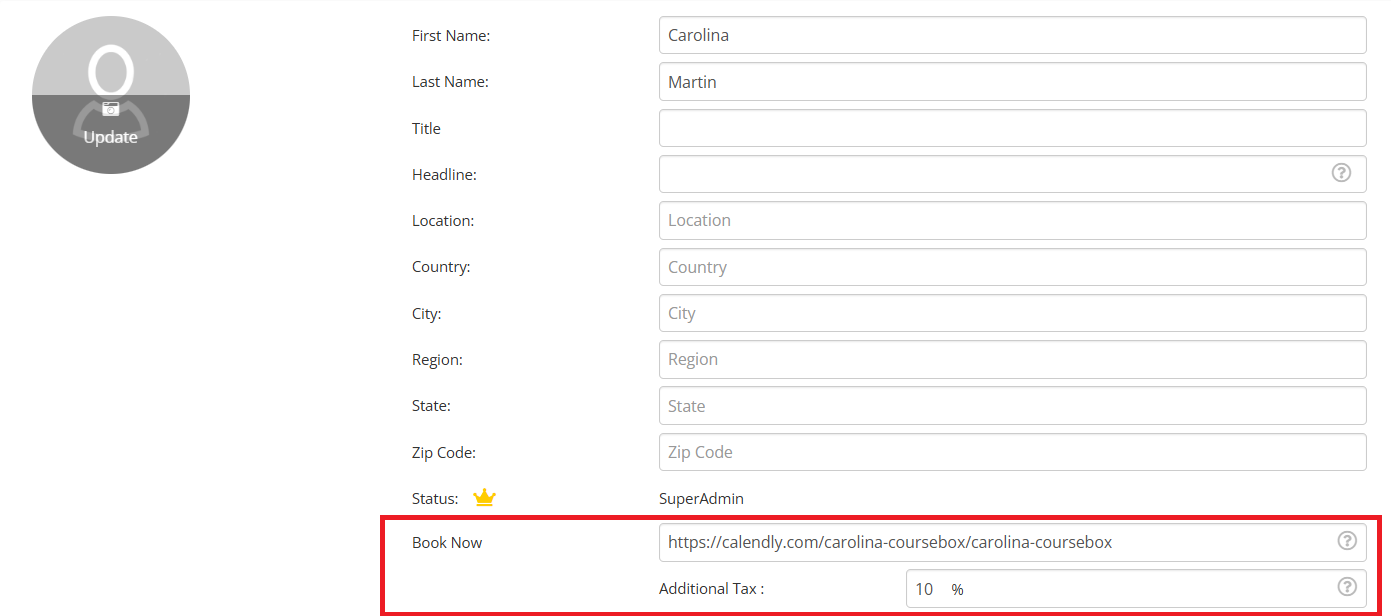Click the Book Now help icon
1391x616 pixels.
click(x=1347, y=541)
